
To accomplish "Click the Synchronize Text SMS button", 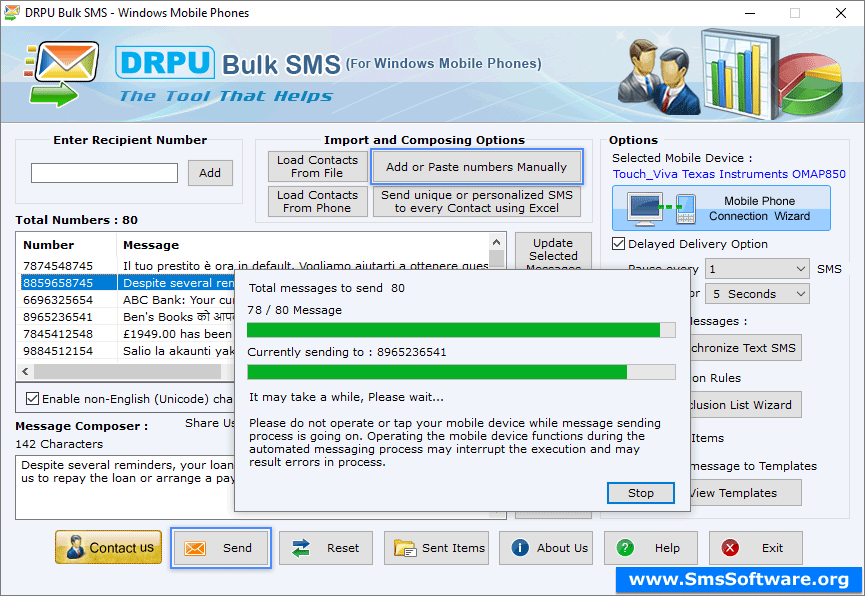I will [745, 348].
